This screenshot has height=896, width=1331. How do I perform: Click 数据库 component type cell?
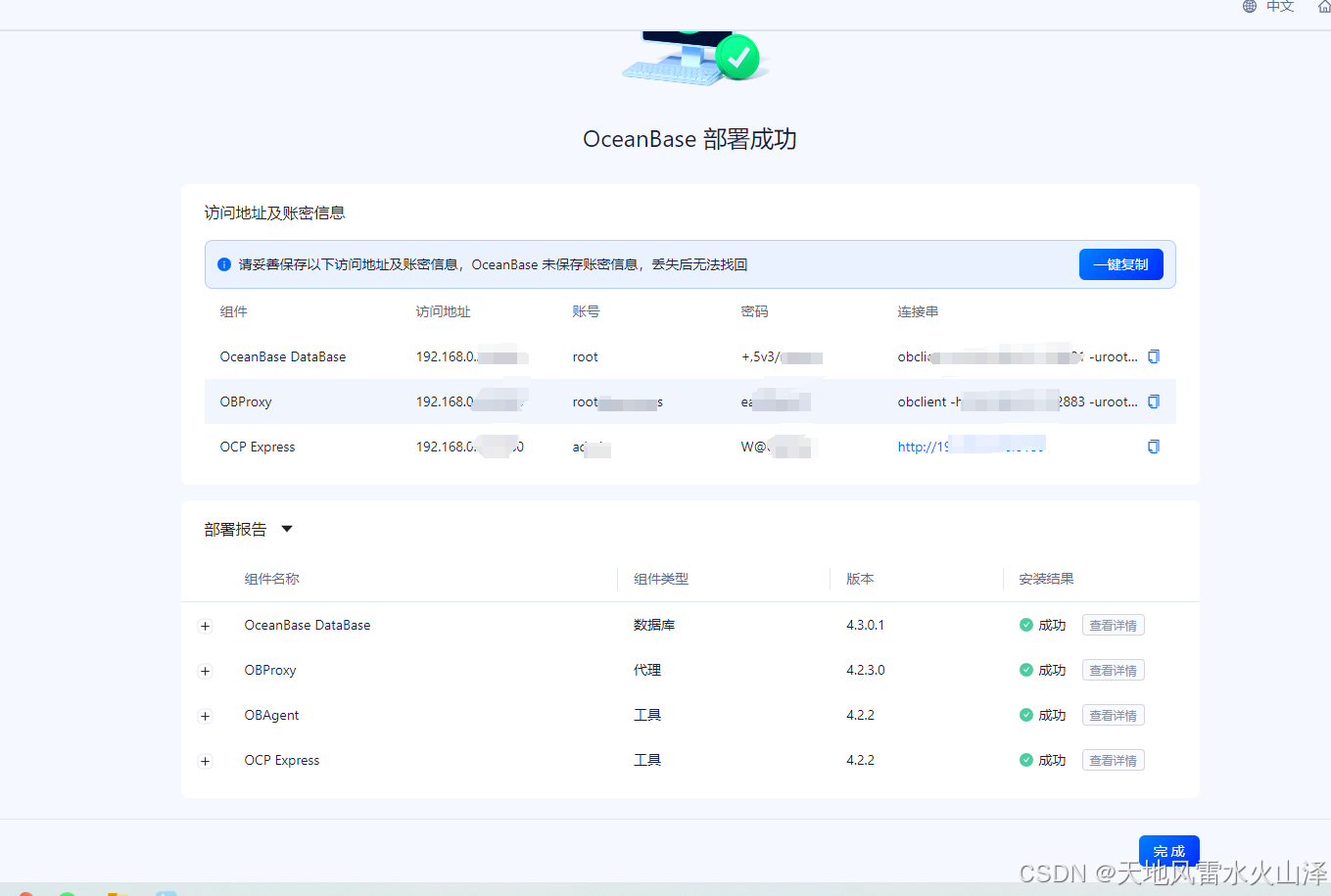[654, 625]
